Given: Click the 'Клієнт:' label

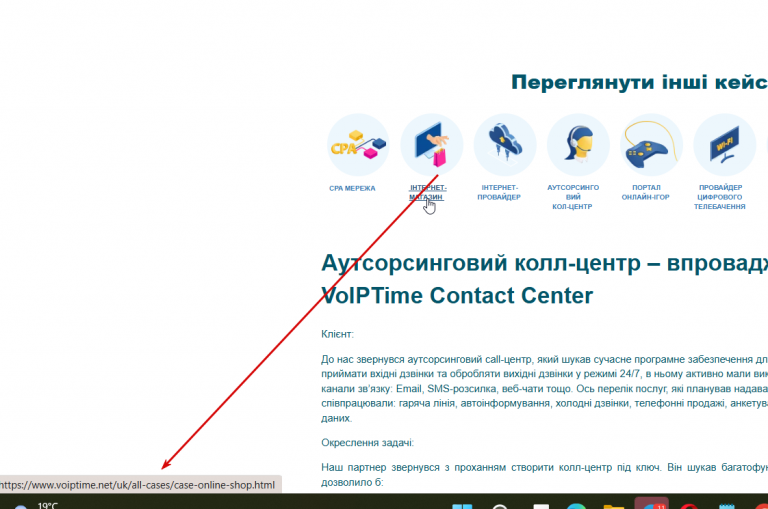Looking at the screenshot, I should point(337,334).
